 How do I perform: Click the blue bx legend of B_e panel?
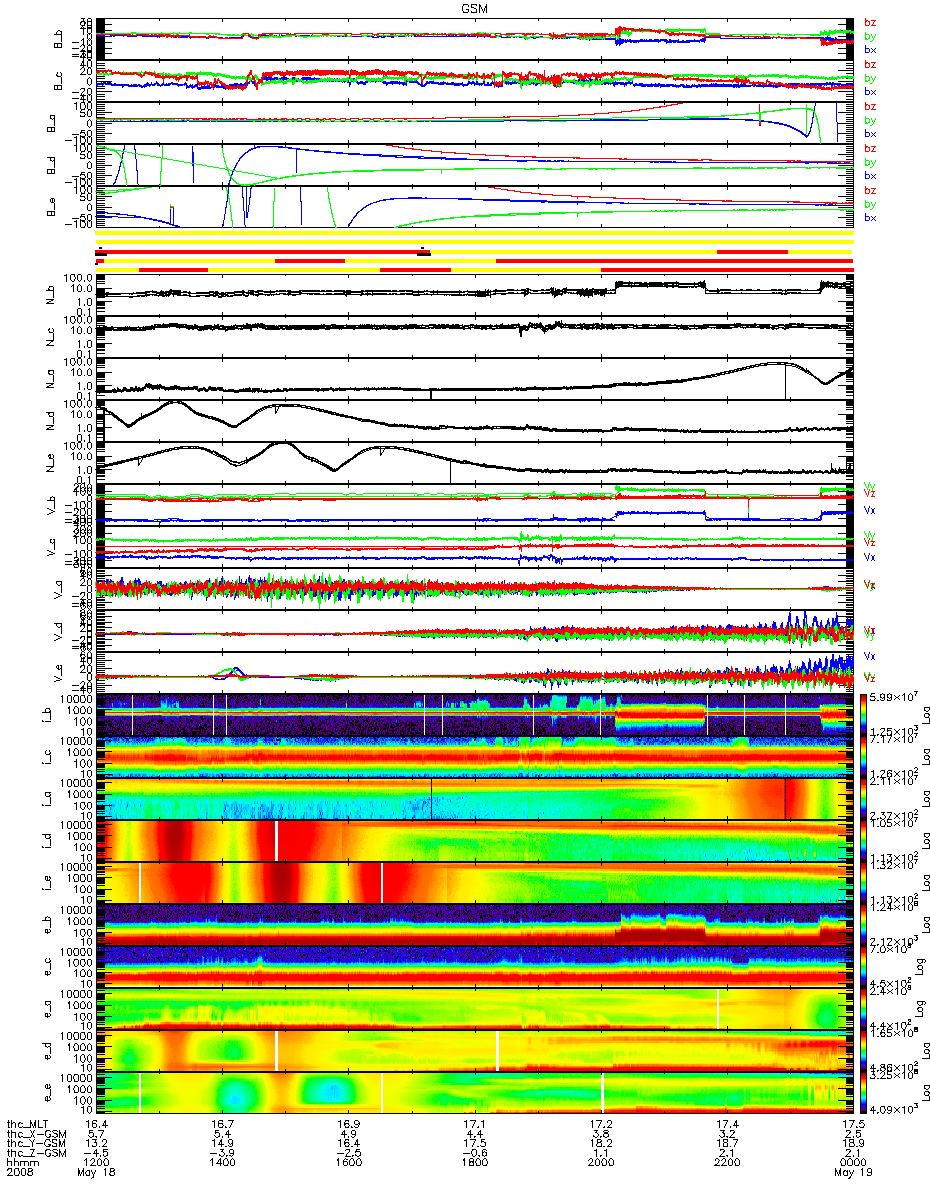(870, 218)
